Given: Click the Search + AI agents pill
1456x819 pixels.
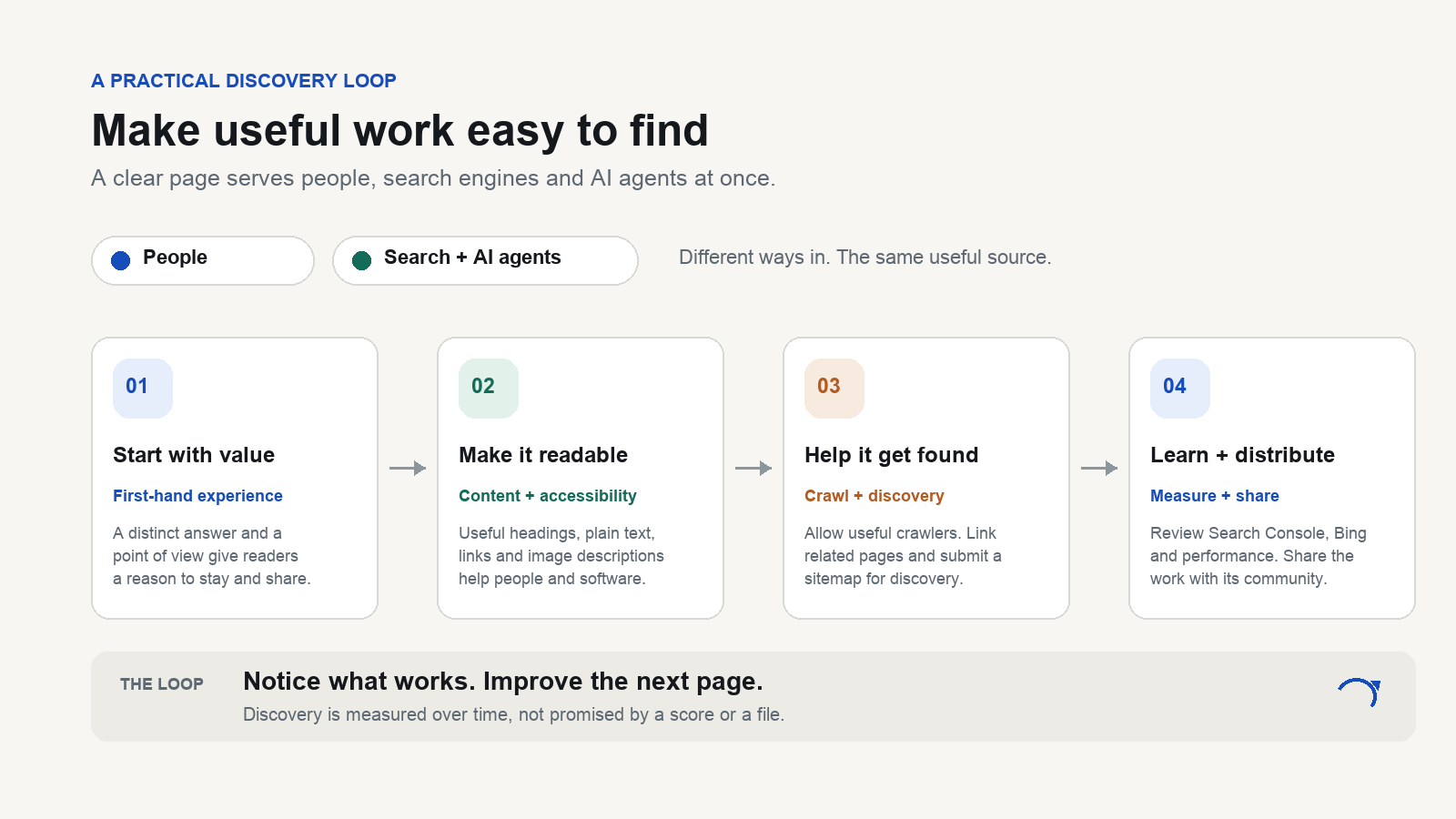Looking at the screenshot, I should 485,260.
